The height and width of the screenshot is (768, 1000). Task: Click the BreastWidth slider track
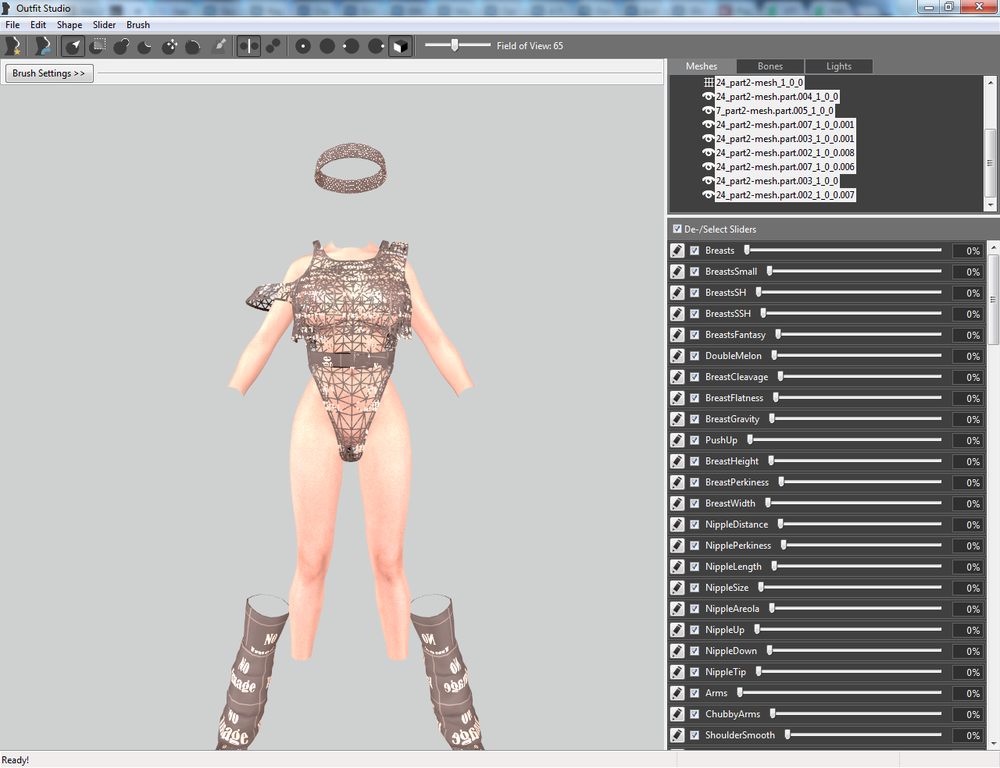(x=854, y=503)
